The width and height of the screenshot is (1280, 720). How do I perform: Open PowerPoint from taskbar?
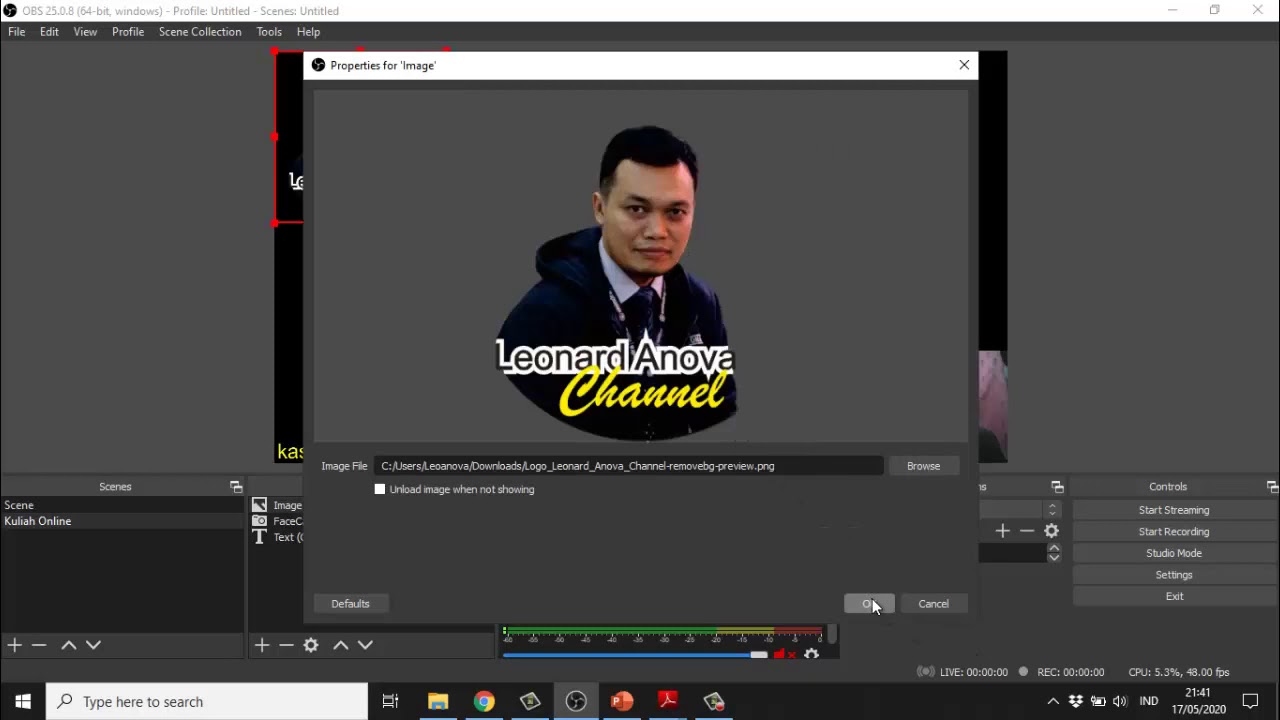point(622,701)
